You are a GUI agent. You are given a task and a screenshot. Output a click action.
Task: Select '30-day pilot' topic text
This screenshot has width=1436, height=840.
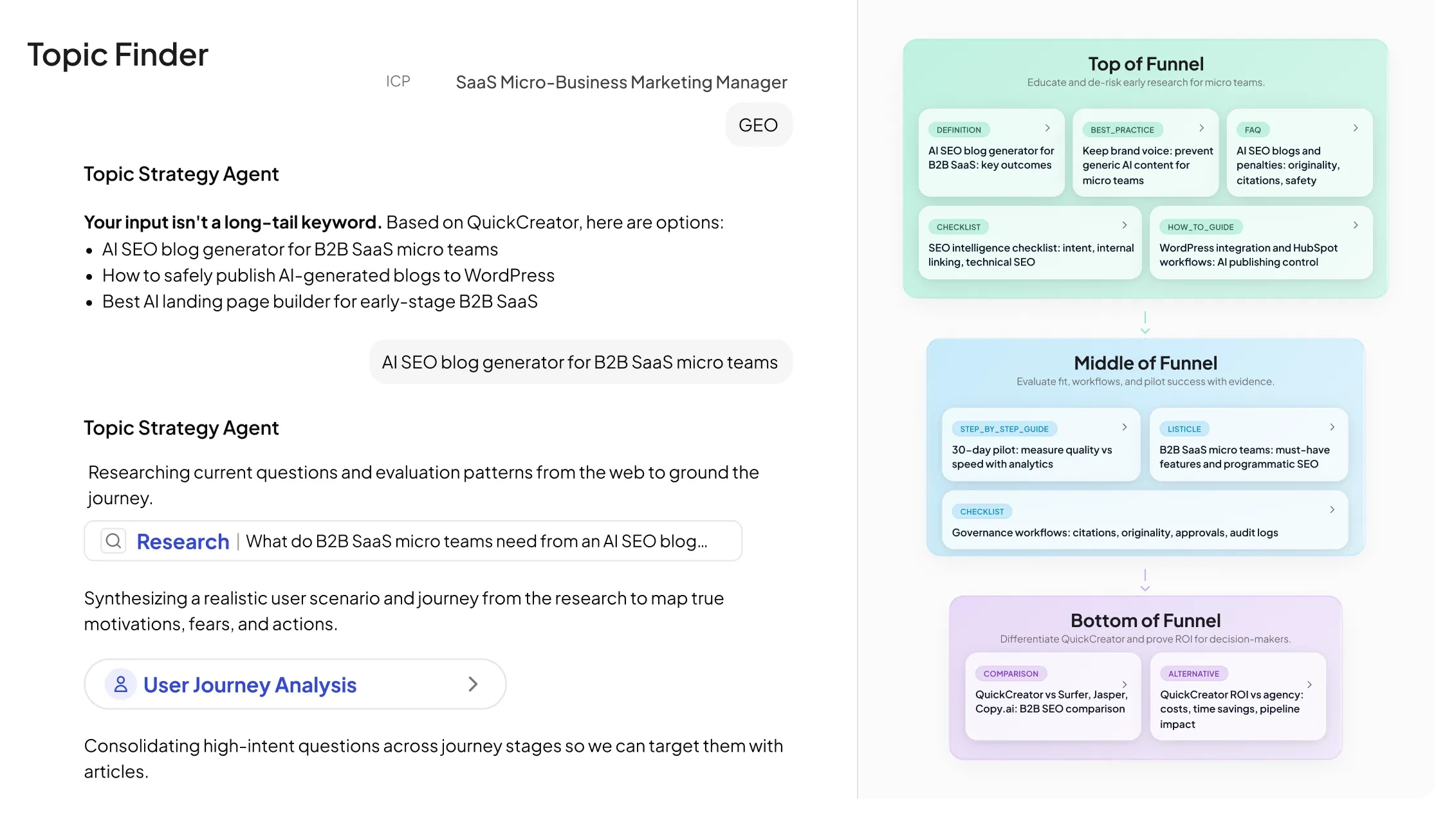tap(1032, 457)
